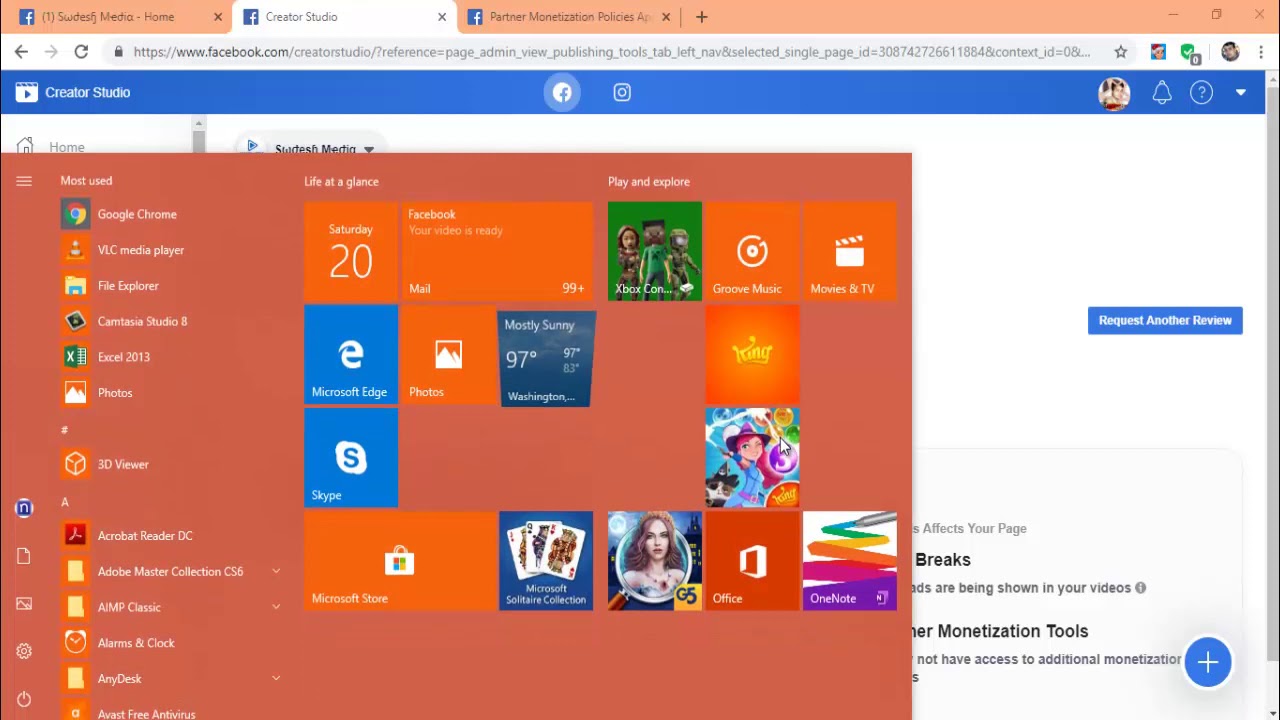This screenshot has width=1280, height=720.
Task: Open the Photos tile
Action: click(448, 355)
